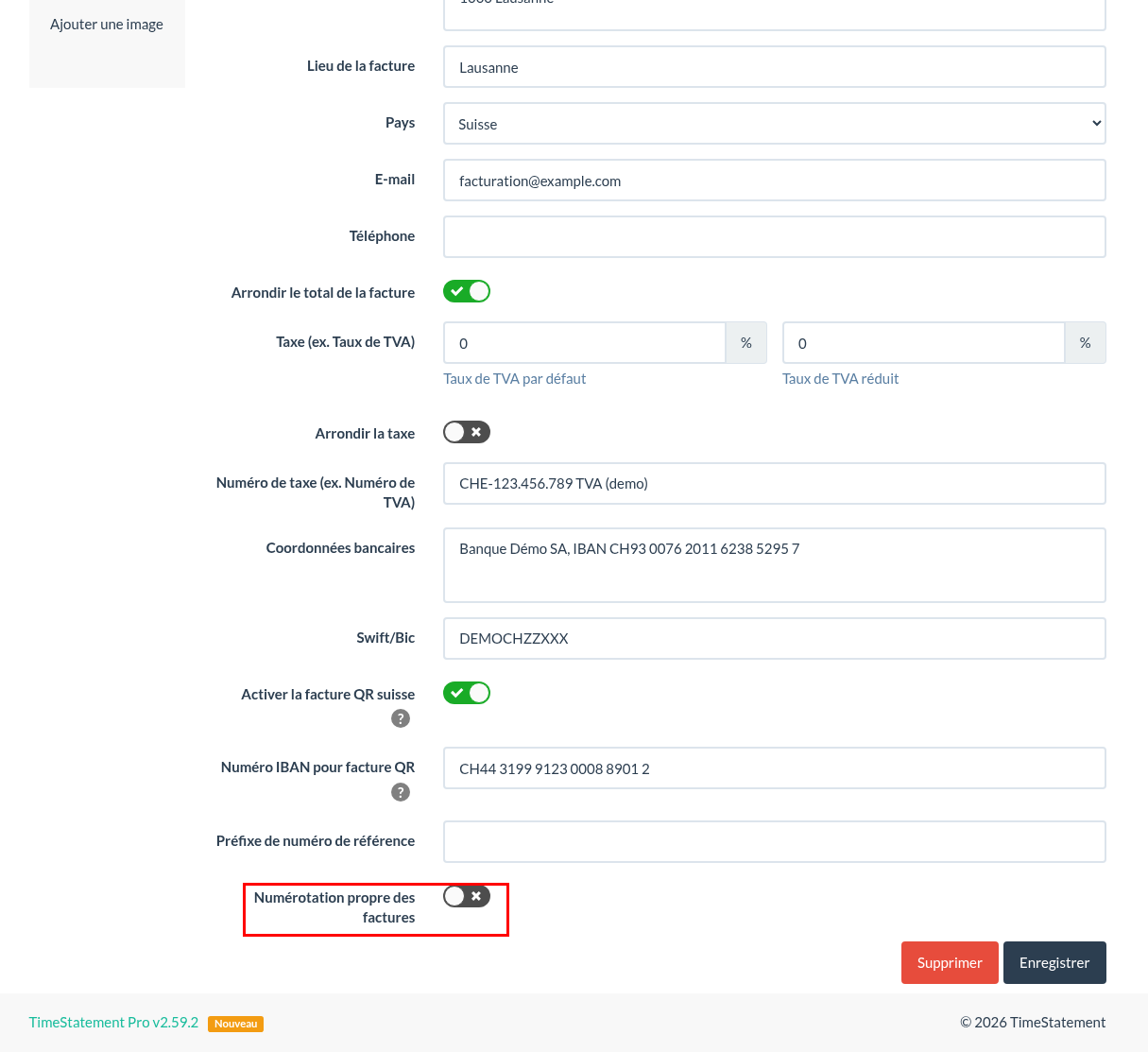Image resolution: width=1148 pixels, height=1052 pixels.
Task: Click '© 2026 TimeStatement' footer text
Action: click(1033, 1023)
